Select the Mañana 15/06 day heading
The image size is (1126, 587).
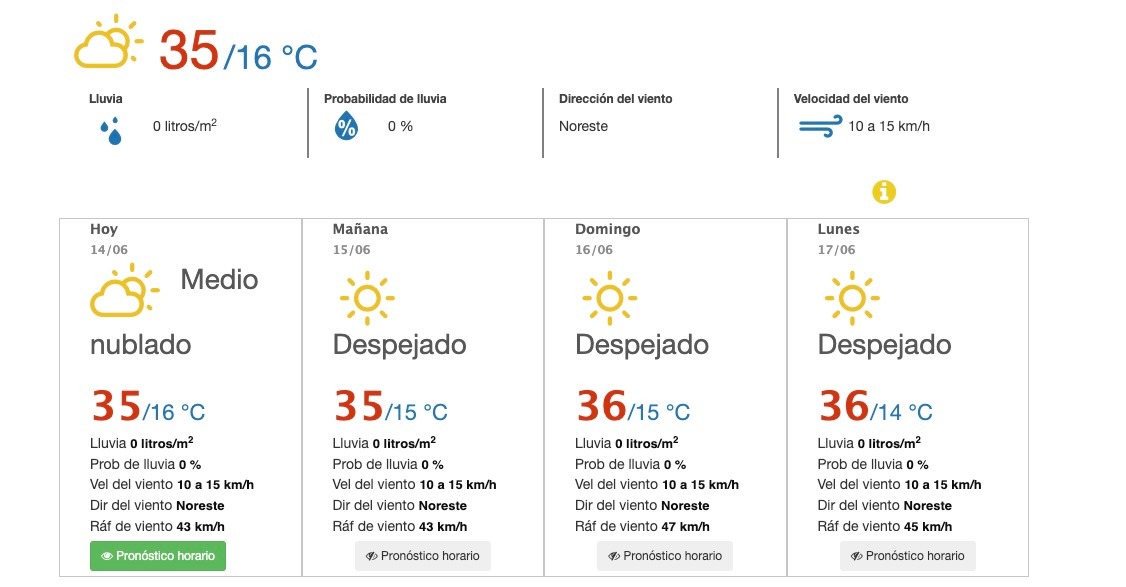[360, 239]
